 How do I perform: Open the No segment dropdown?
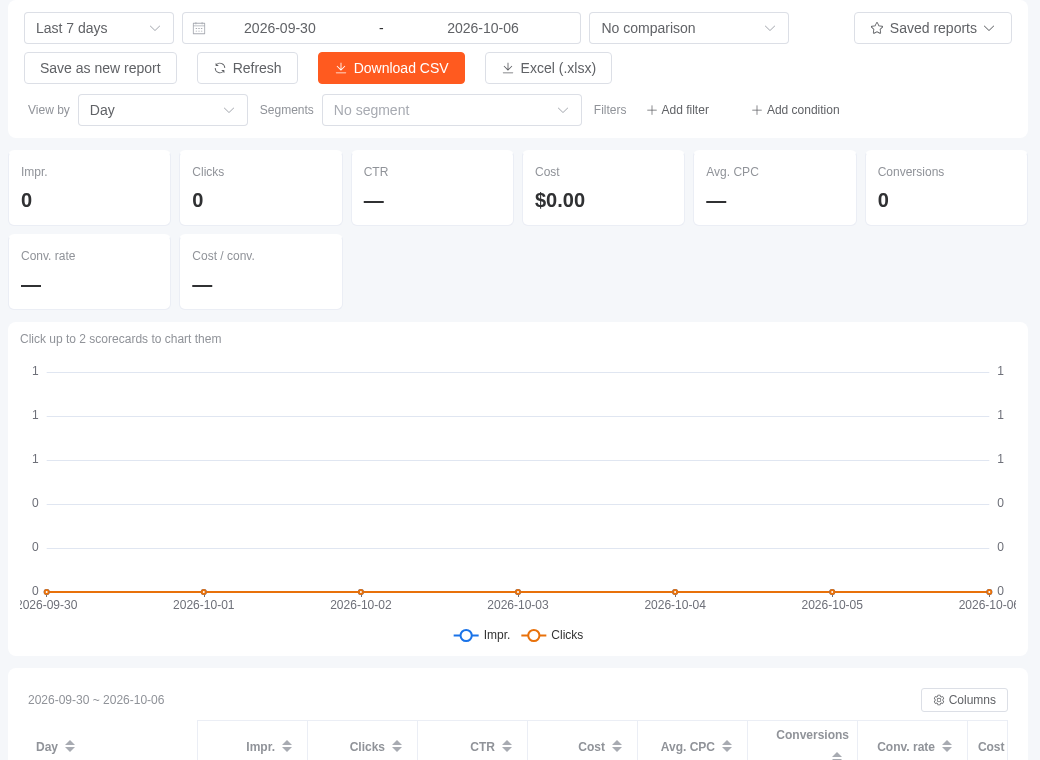[x=452, y=110]
